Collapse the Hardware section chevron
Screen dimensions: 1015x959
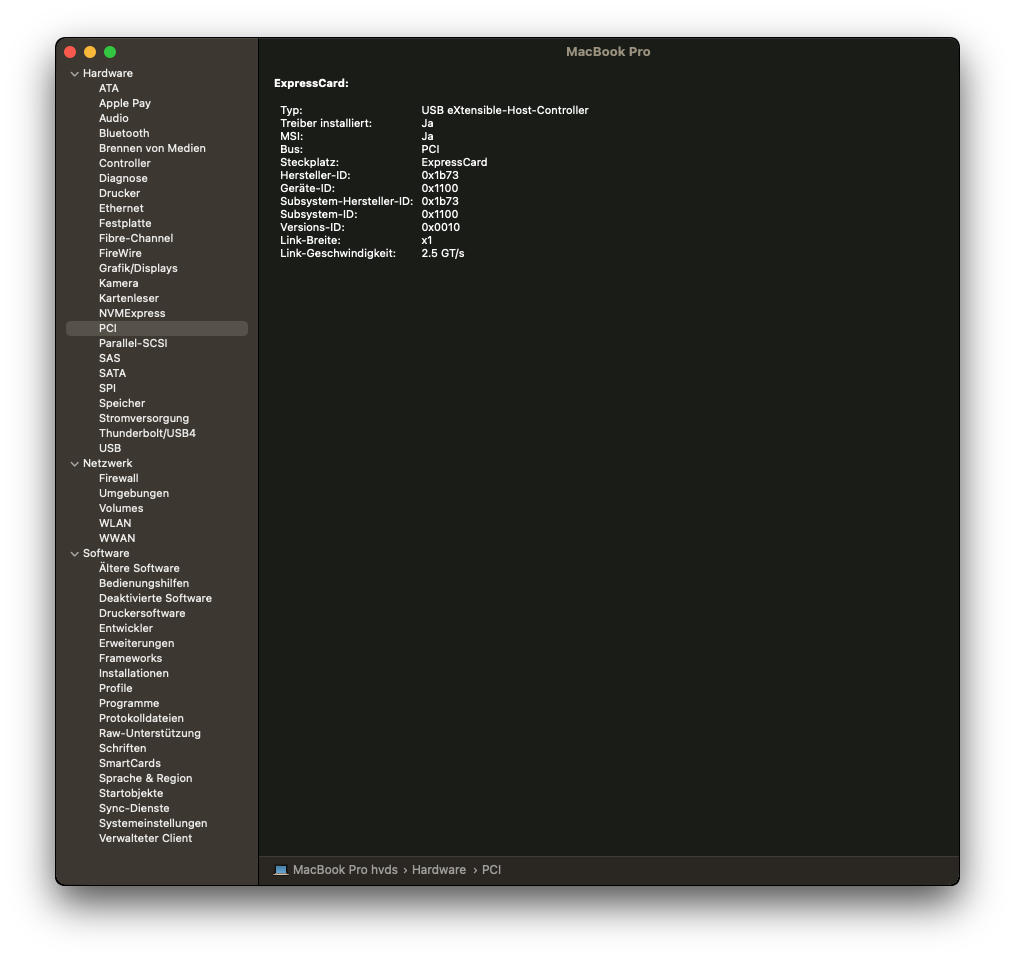click(x=74, y=74)
